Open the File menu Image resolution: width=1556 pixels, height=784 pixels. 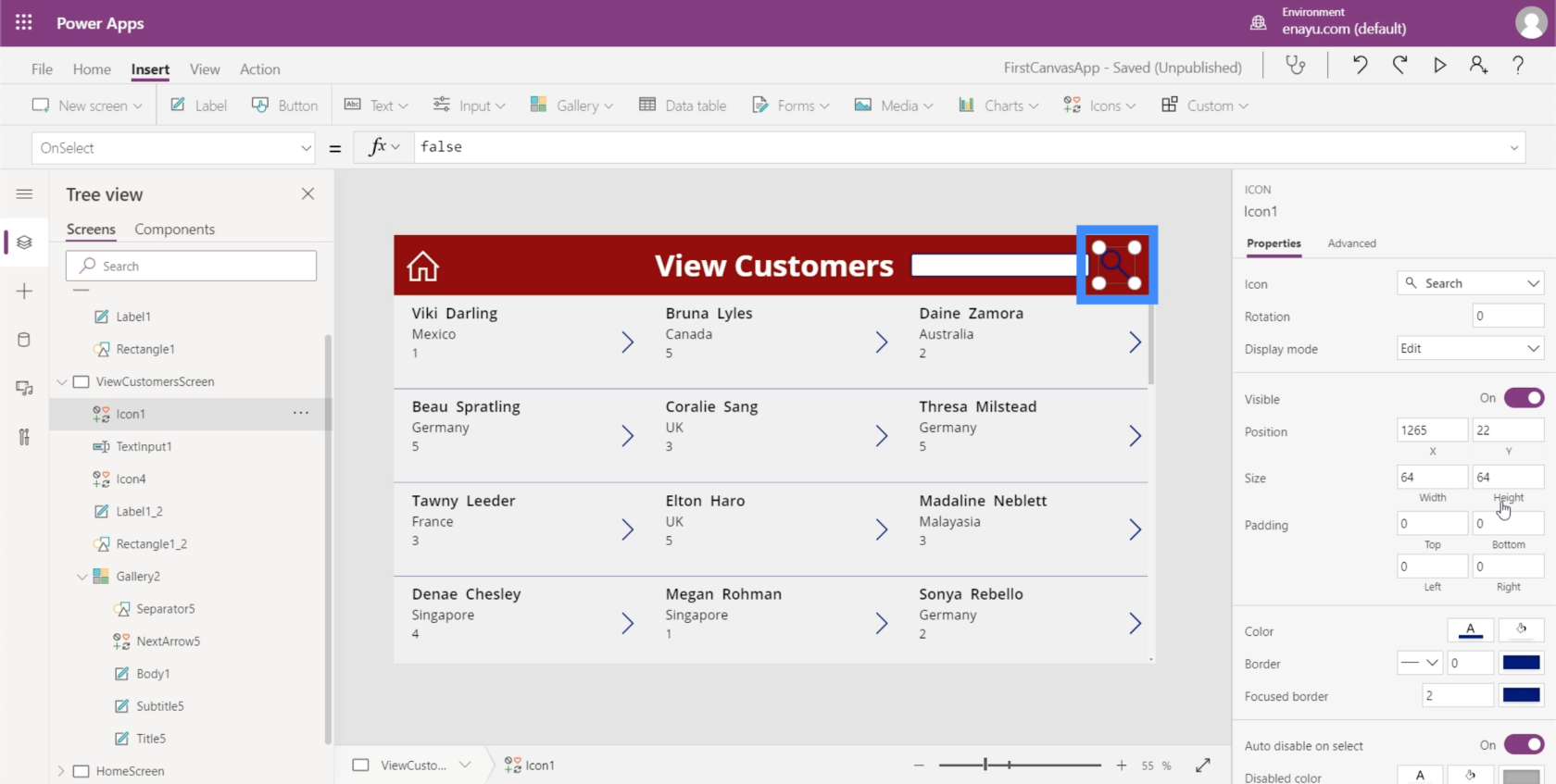pos(42,68)
